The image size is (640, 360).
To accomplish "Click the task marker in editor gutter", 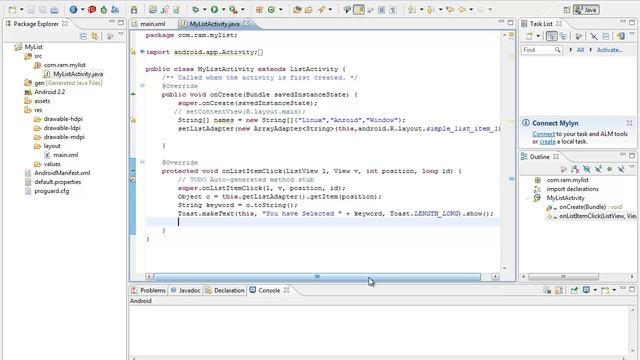I will tap(133, 179).
